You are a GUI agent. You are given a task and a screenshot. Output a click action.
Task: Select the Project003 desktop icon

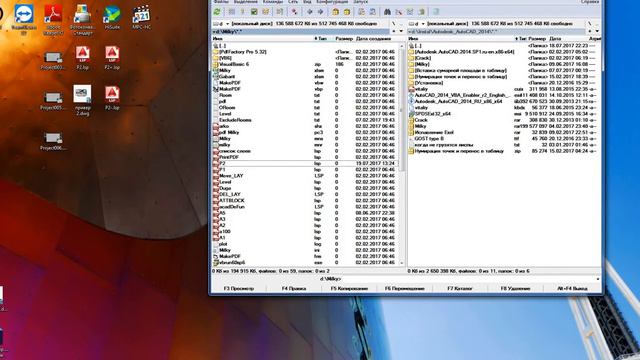53,60
